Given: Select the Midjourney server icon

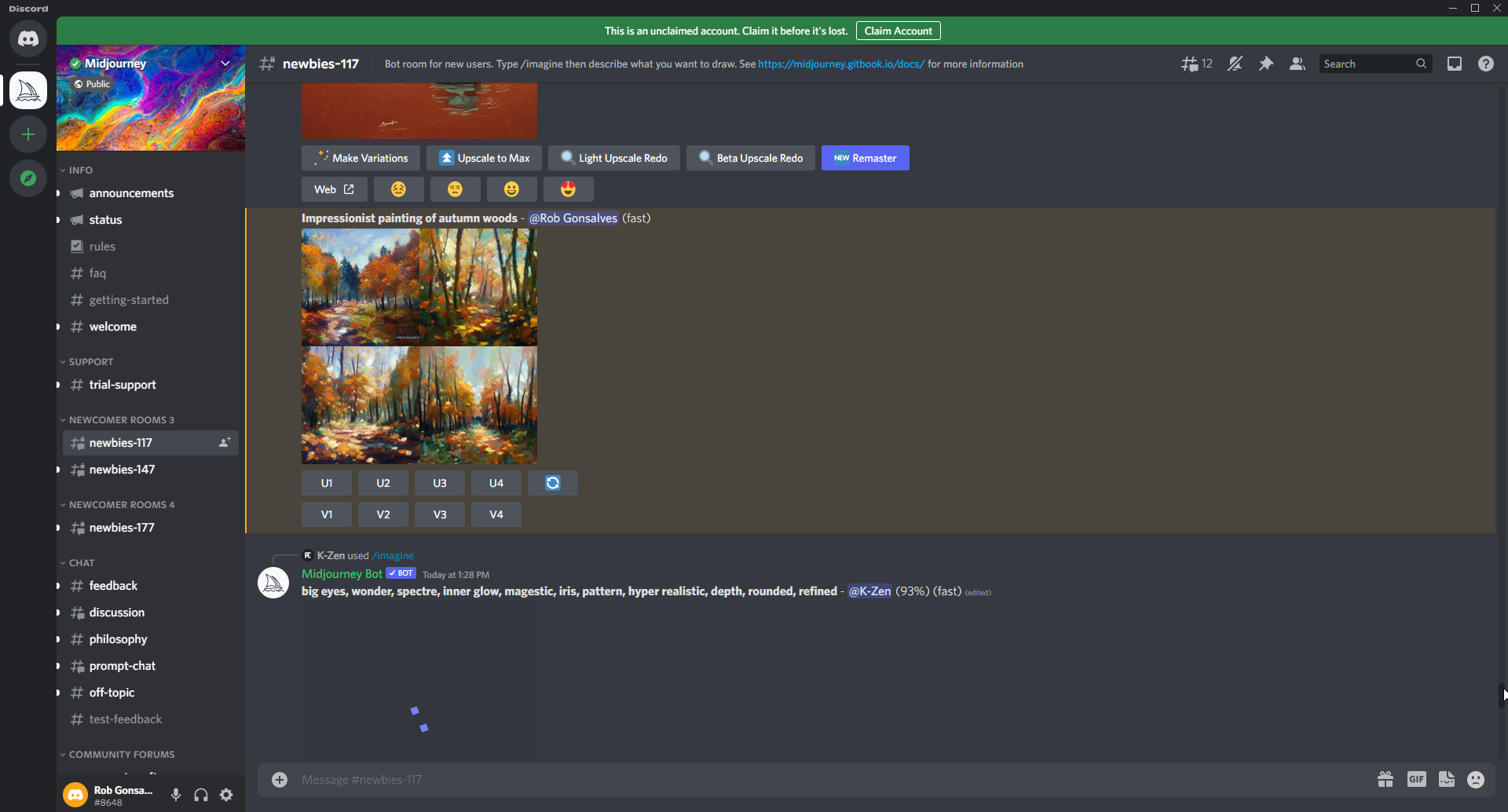Looking at the screenshot, I should 28,90.
